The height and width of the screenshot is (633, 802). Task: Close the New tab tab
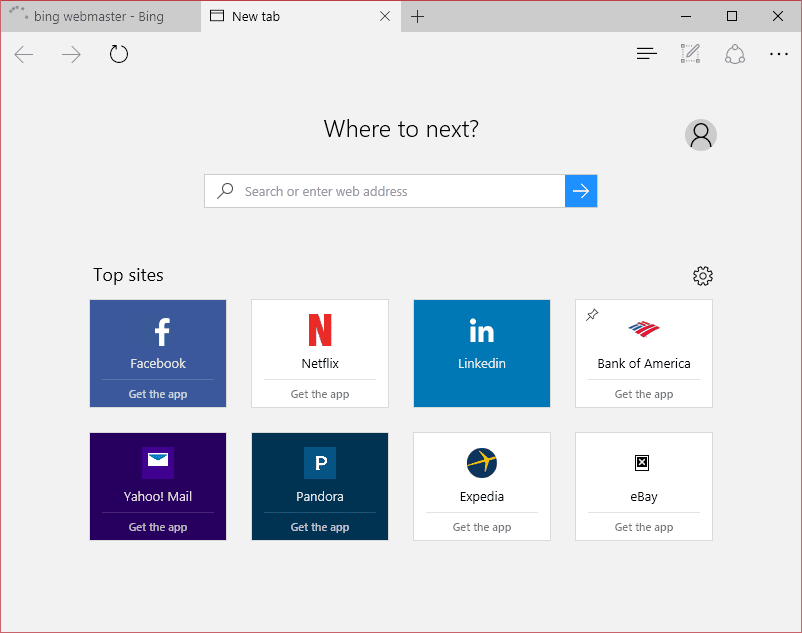click(x=385, y=16)
